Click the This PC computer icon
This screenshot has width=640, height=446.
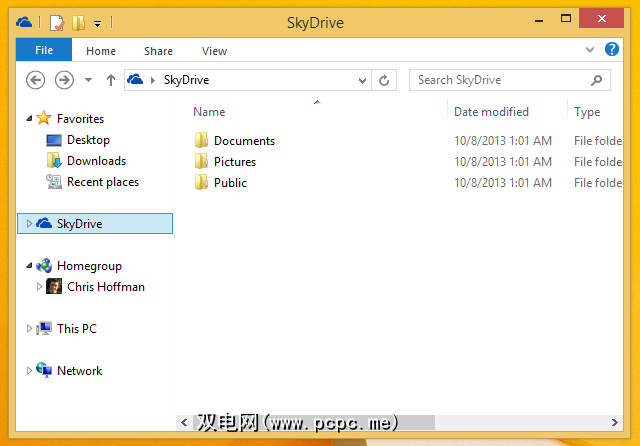44,328
